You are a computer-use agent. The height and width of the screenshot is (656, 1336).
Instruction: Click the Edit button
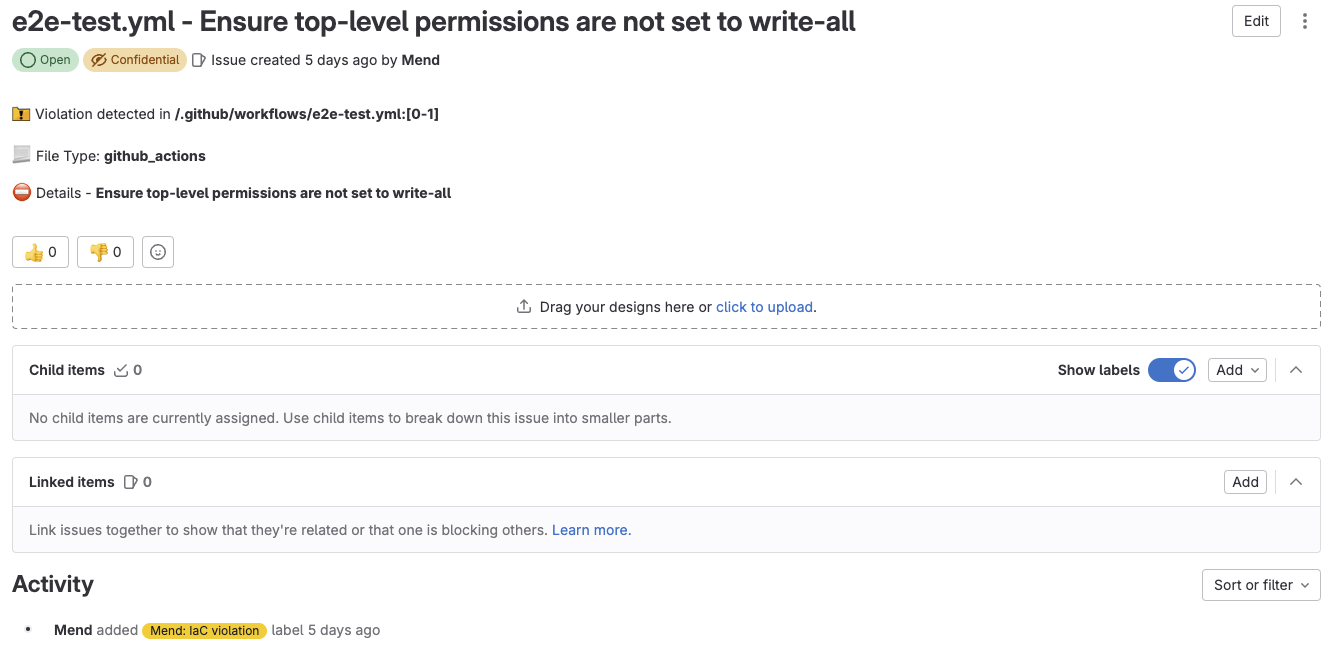coord(1255,20)
